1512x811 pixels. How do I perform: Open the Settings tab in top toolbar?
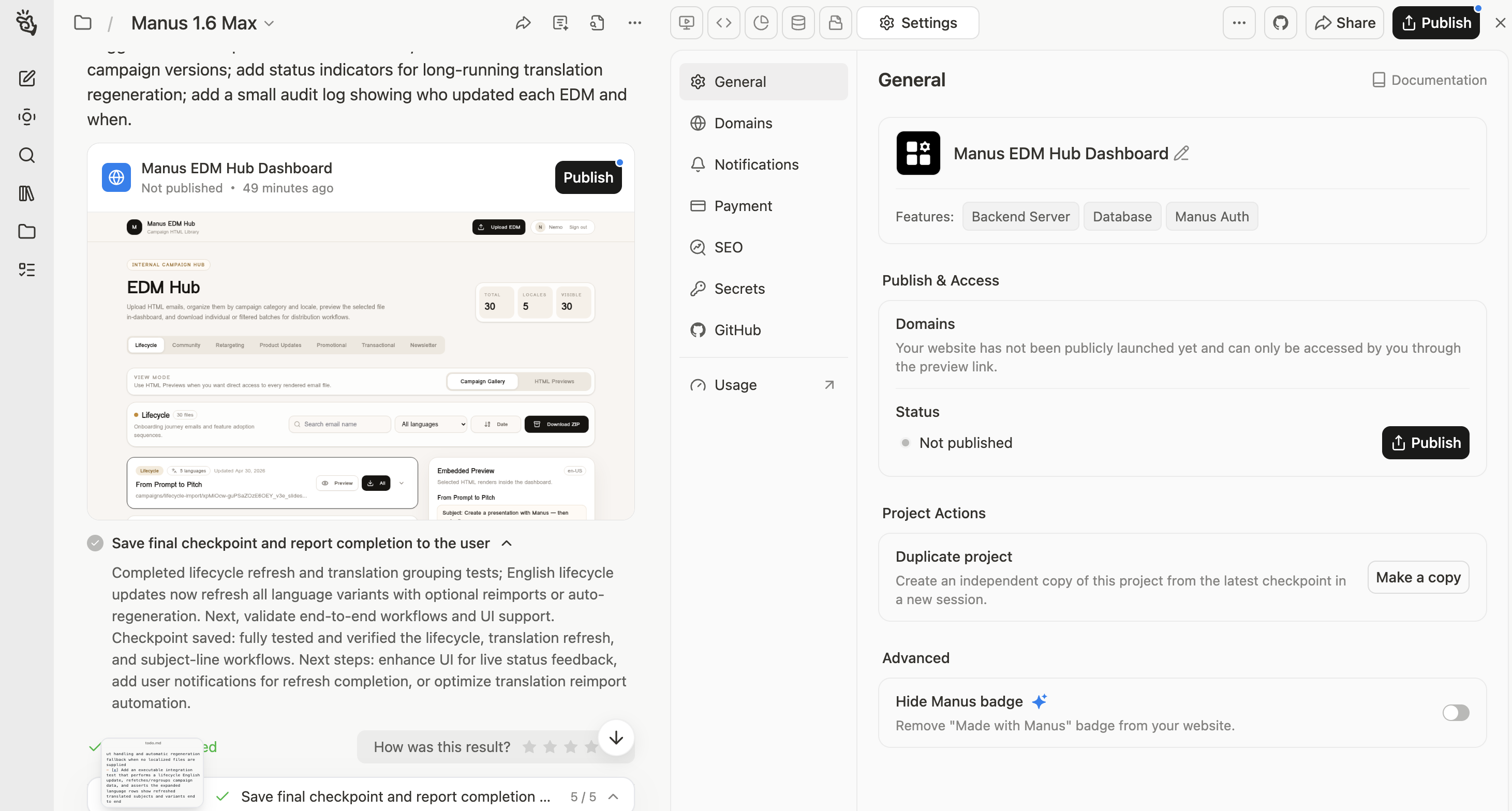click(917, 23)
